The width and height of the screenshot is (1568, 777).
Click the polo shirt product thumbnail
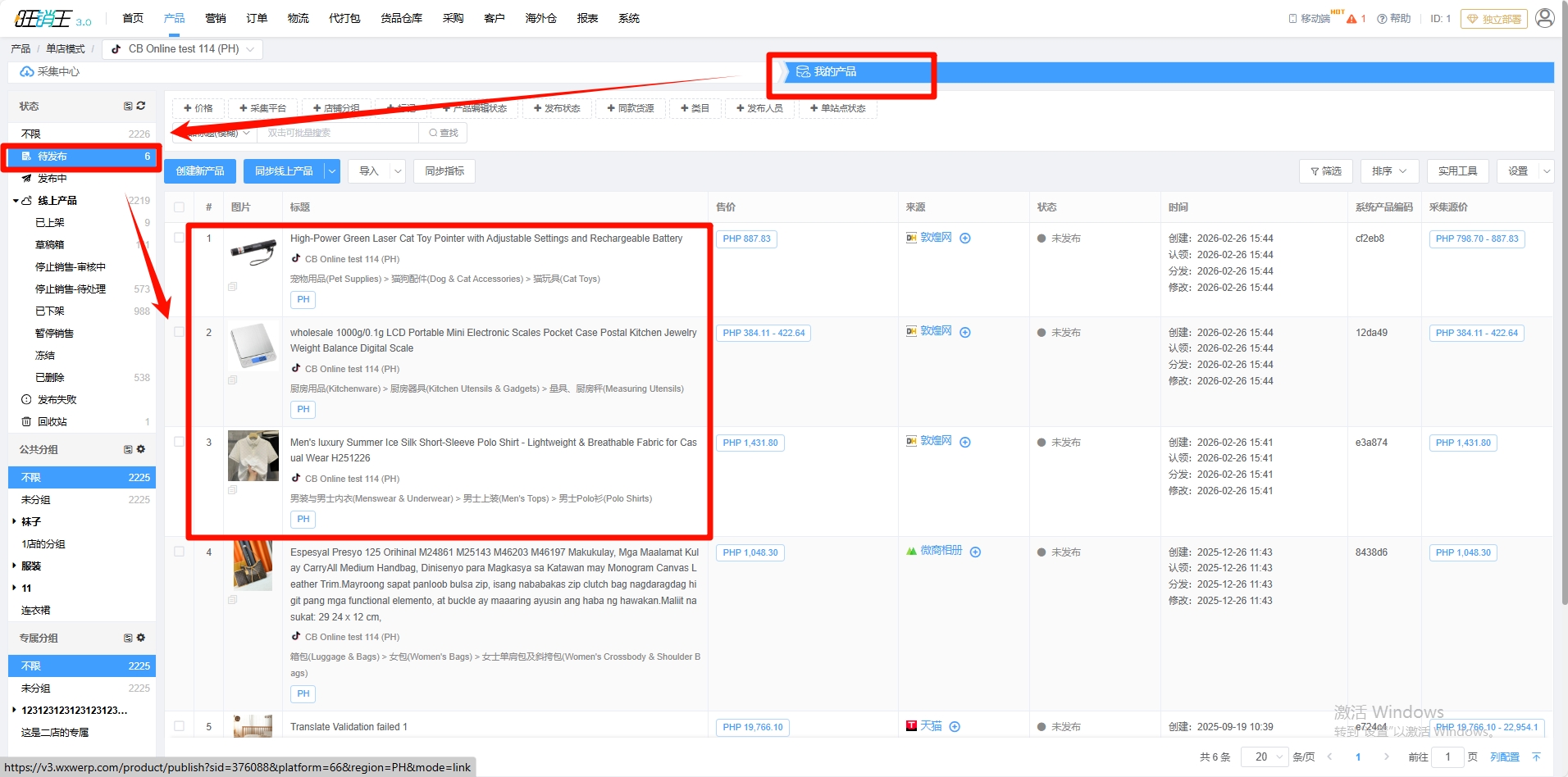[x=253, y=456]
